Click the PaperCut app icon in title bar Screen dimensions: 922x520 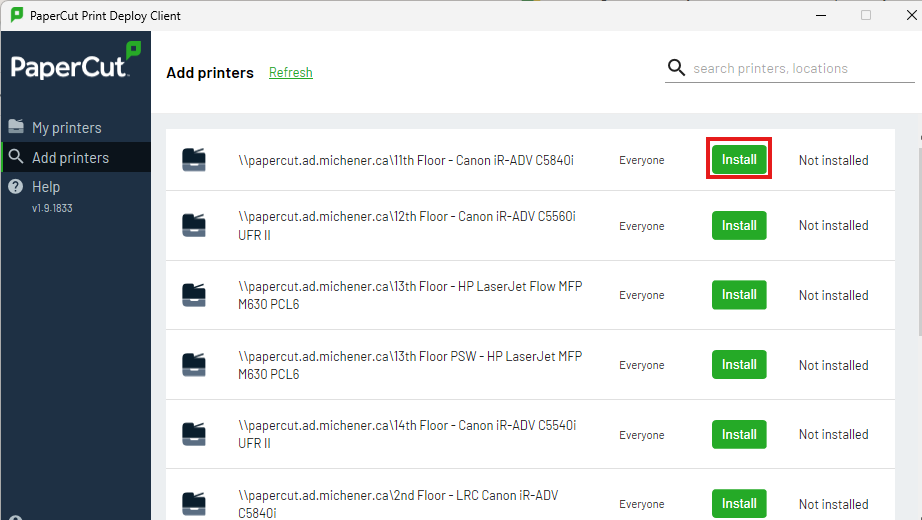(17, 15)
